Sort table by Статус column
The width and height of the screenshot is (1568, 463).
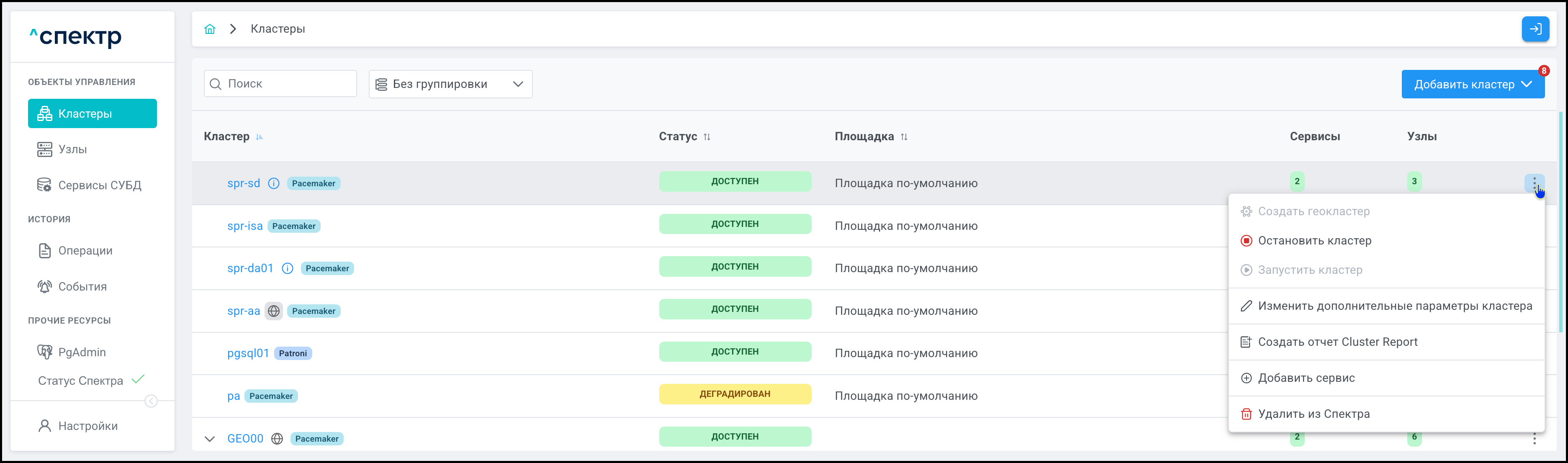[707, 137]
